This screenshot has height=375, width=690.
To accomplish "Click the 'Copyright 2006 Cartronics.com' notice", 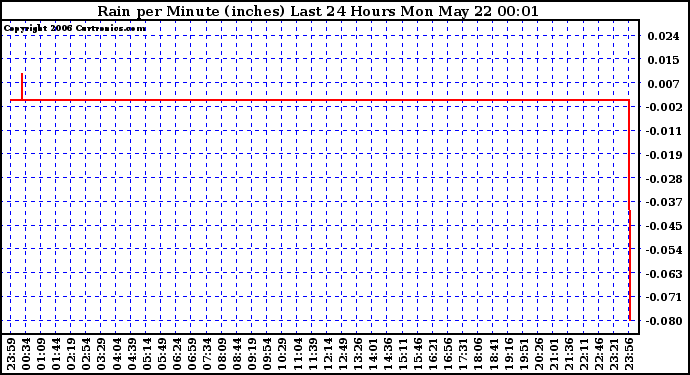I will 75,29.
